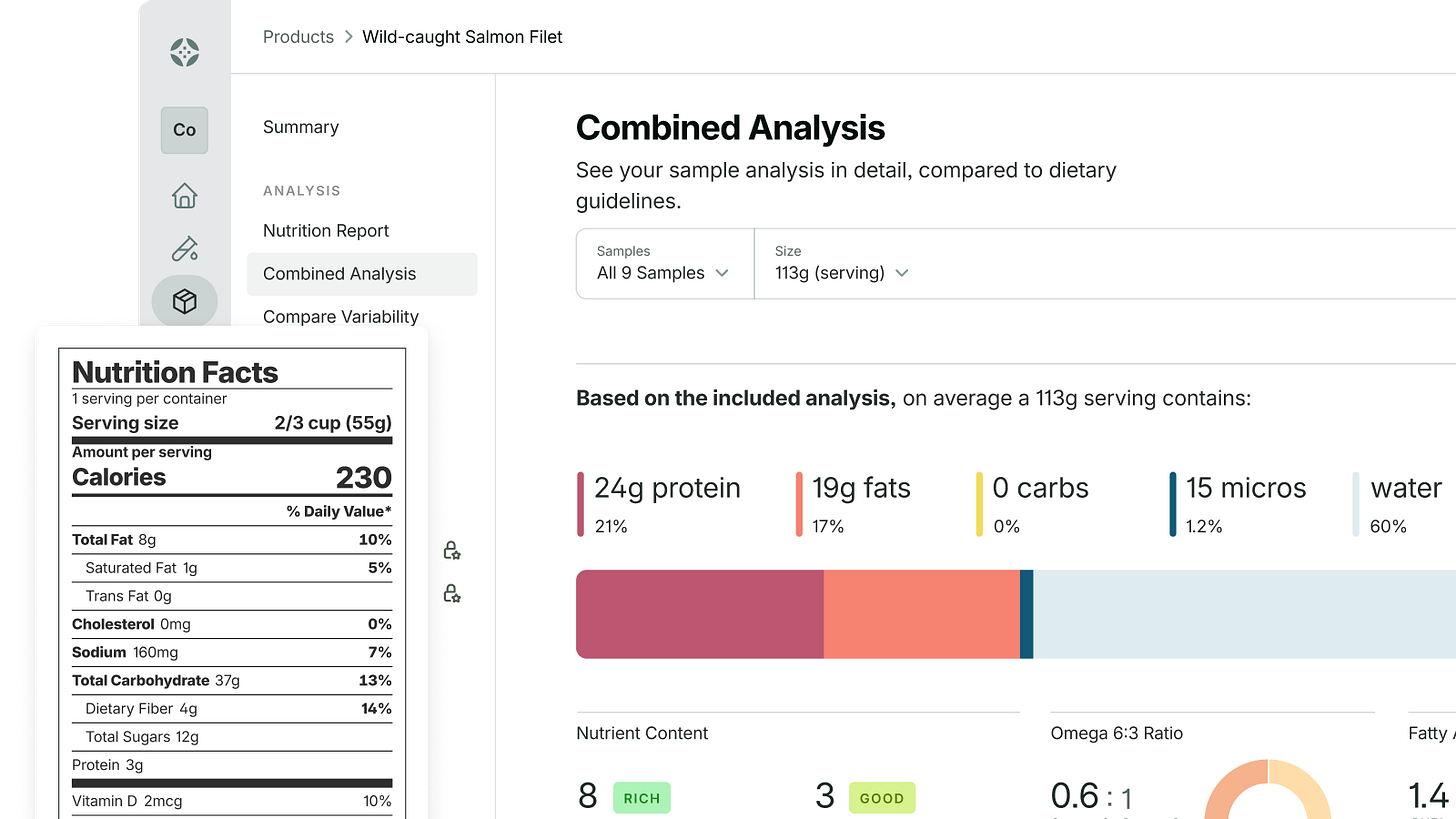1456x819 pixels.
Task: Switch to the Nutrition Report section
Action: point(326,230)
